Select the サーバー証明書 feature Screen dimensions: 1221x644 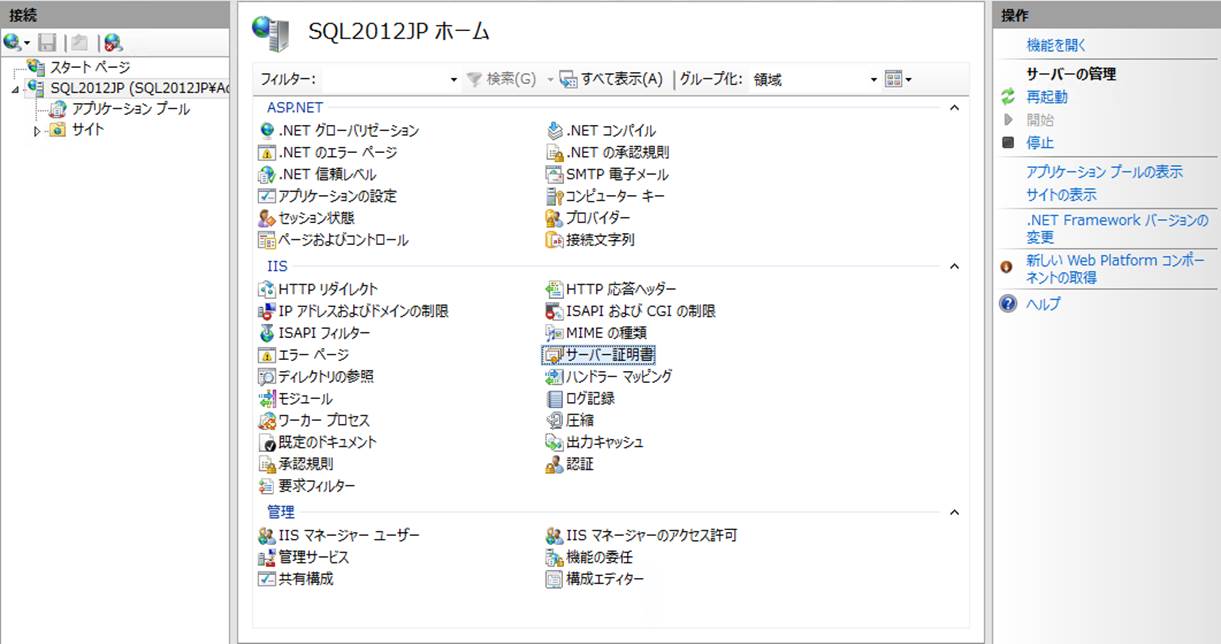tap(598, 355)
